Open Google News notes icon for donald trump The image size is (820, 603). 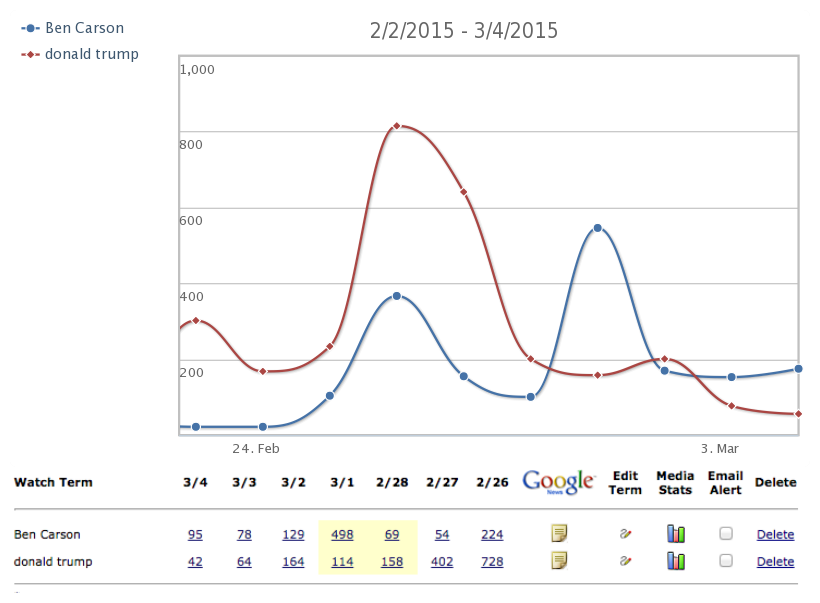tap(559, 560)
